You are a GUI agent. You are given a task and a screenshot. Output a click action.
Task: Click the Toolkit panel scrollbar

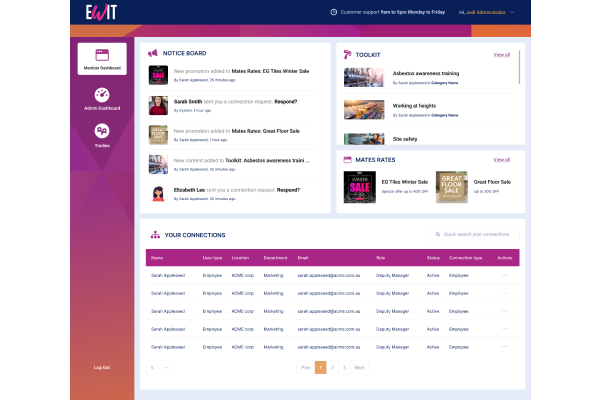pyautogui.click(x=519, y=67)
